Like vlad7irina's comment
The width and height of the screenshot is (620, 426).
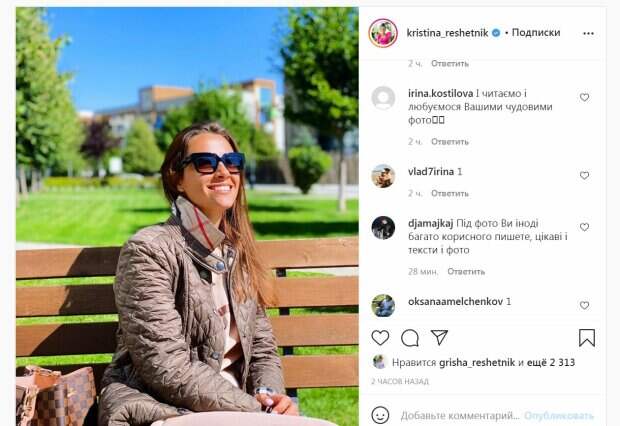coord(584,175)
